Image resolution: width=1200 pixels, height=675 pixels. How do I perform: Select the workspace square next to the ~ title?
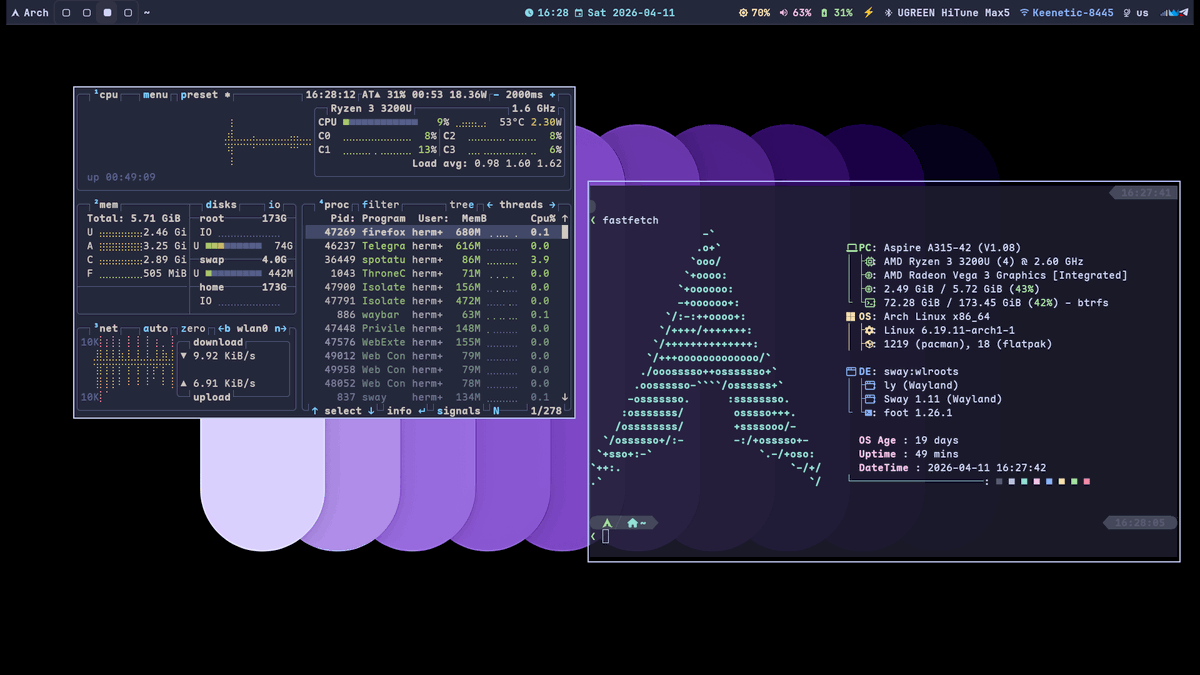click(128, 13)
